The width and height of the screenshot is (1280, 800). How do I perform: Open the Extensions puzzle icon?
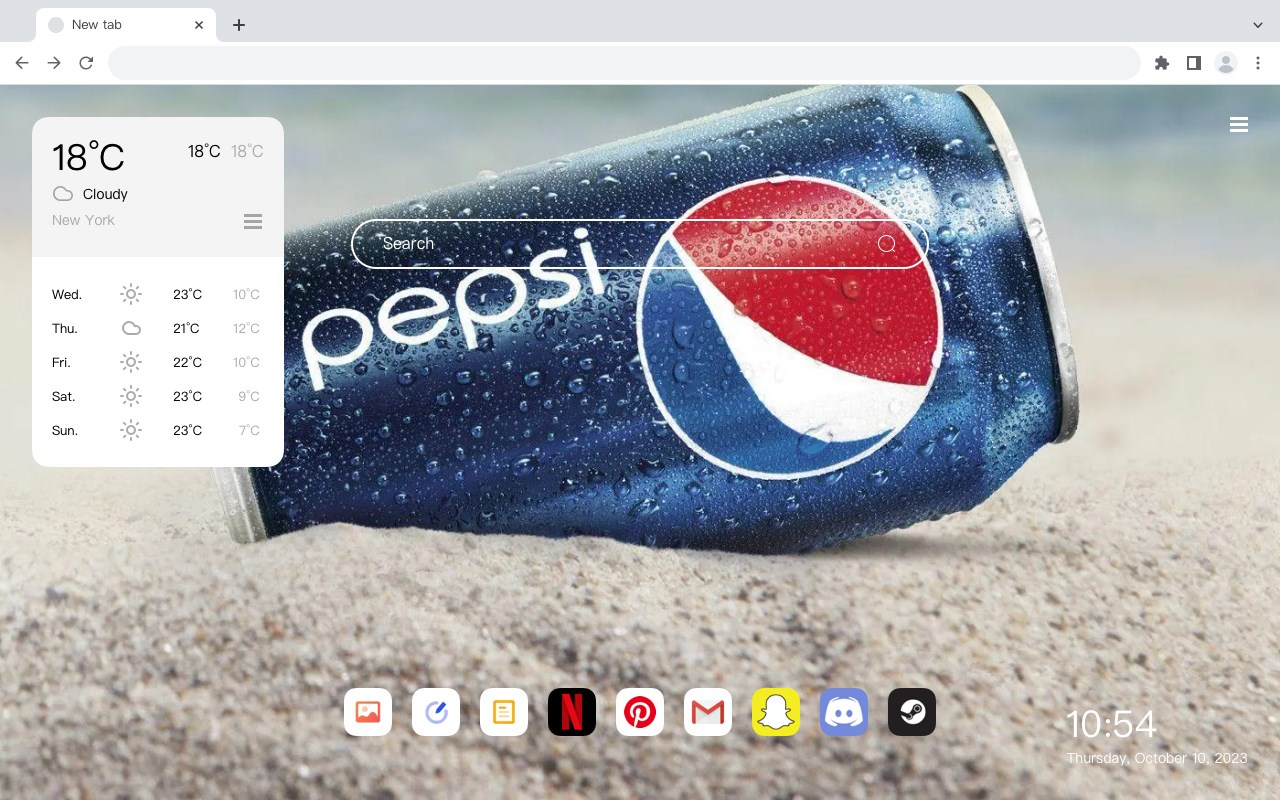1161,63
